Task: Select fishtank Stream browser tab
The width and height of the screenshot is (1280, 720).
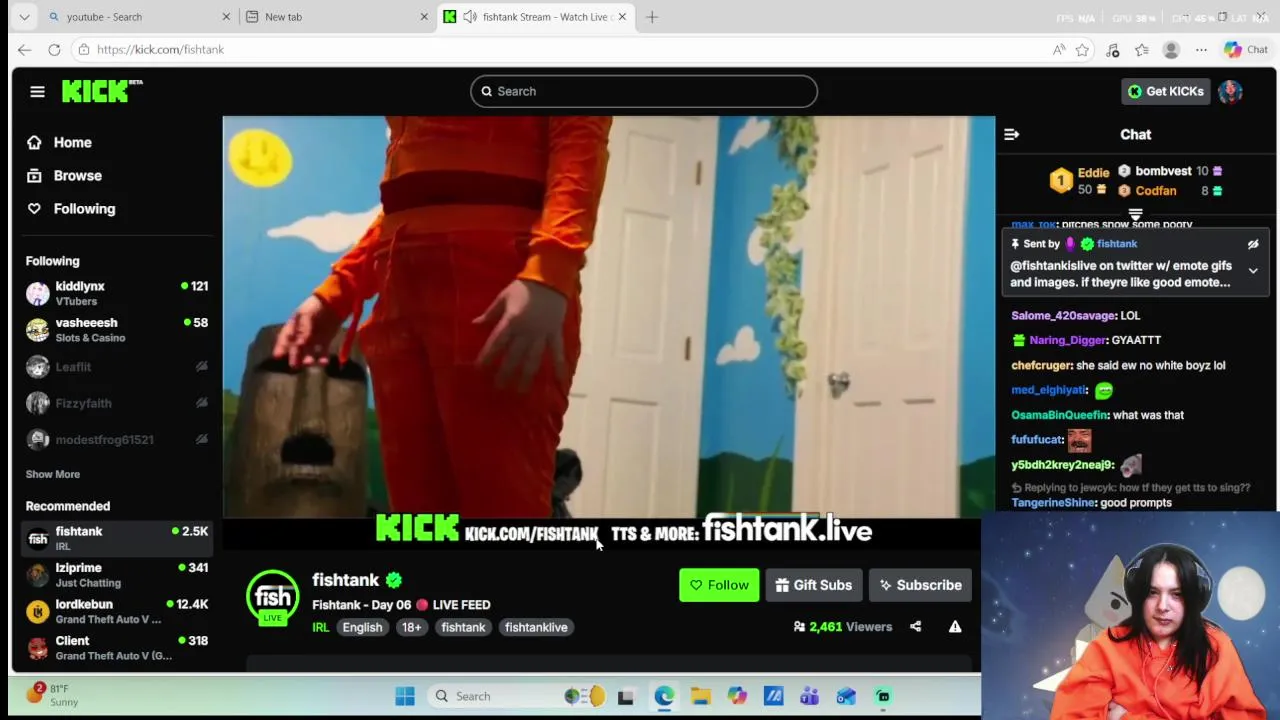Action: coord(535,17)
